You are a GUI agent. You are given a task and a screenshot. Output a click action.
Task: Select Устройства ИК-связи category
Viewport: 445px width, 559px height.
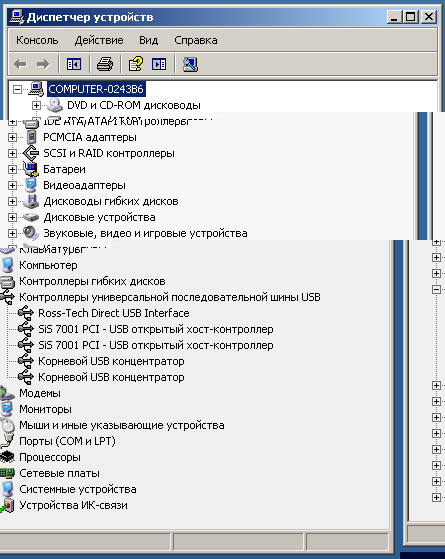pos(73,506)
